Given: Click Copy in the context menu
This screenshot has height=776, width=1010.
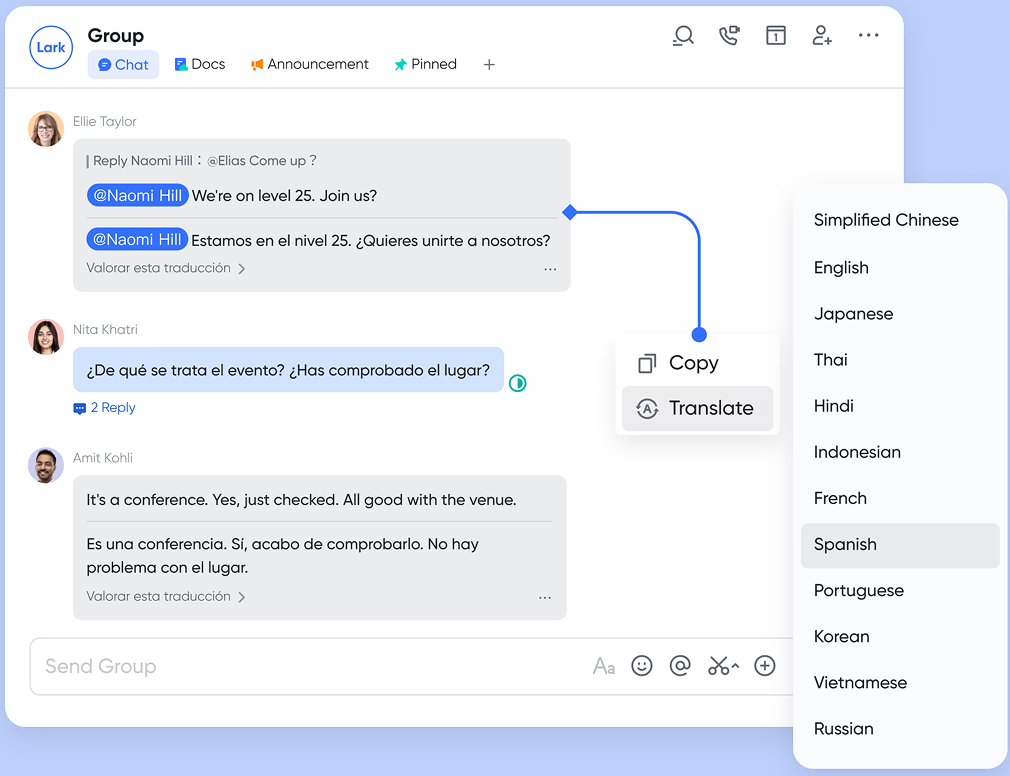Looking at the screenshot, I should 693,363.
